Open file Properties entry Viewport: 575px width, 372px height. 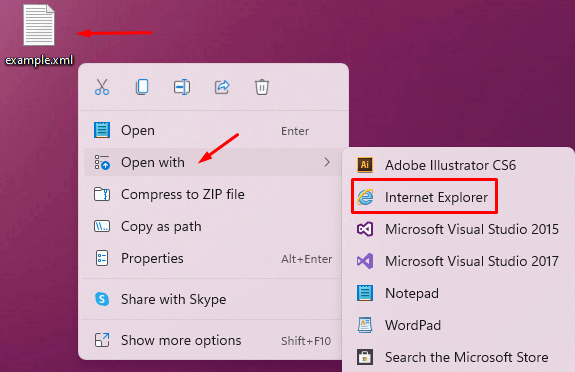coord(213,258)
